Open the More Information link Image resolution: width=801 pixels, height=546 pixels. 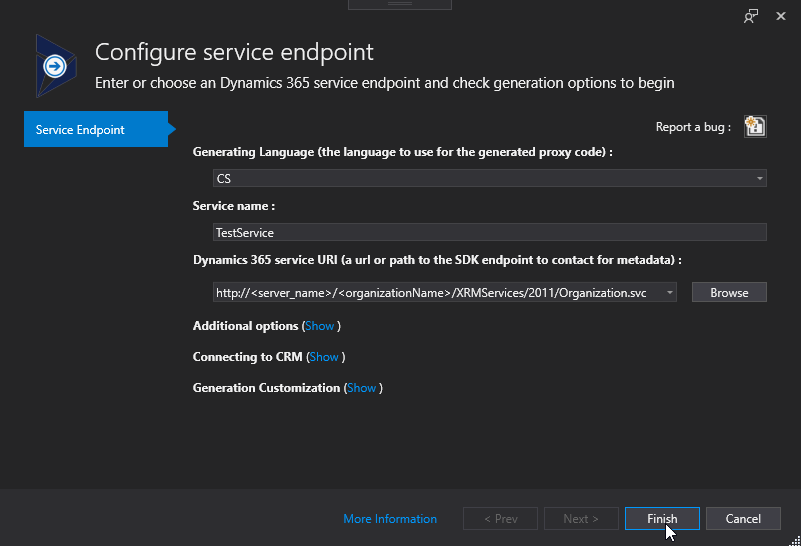pyautogui.click(x=390, y=519)
